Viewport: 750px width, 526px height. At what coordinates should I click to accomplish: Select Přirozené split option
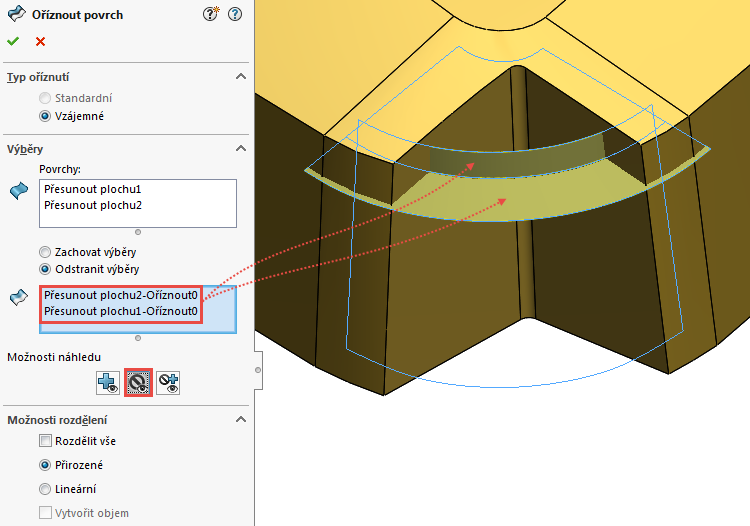[45, 465]
